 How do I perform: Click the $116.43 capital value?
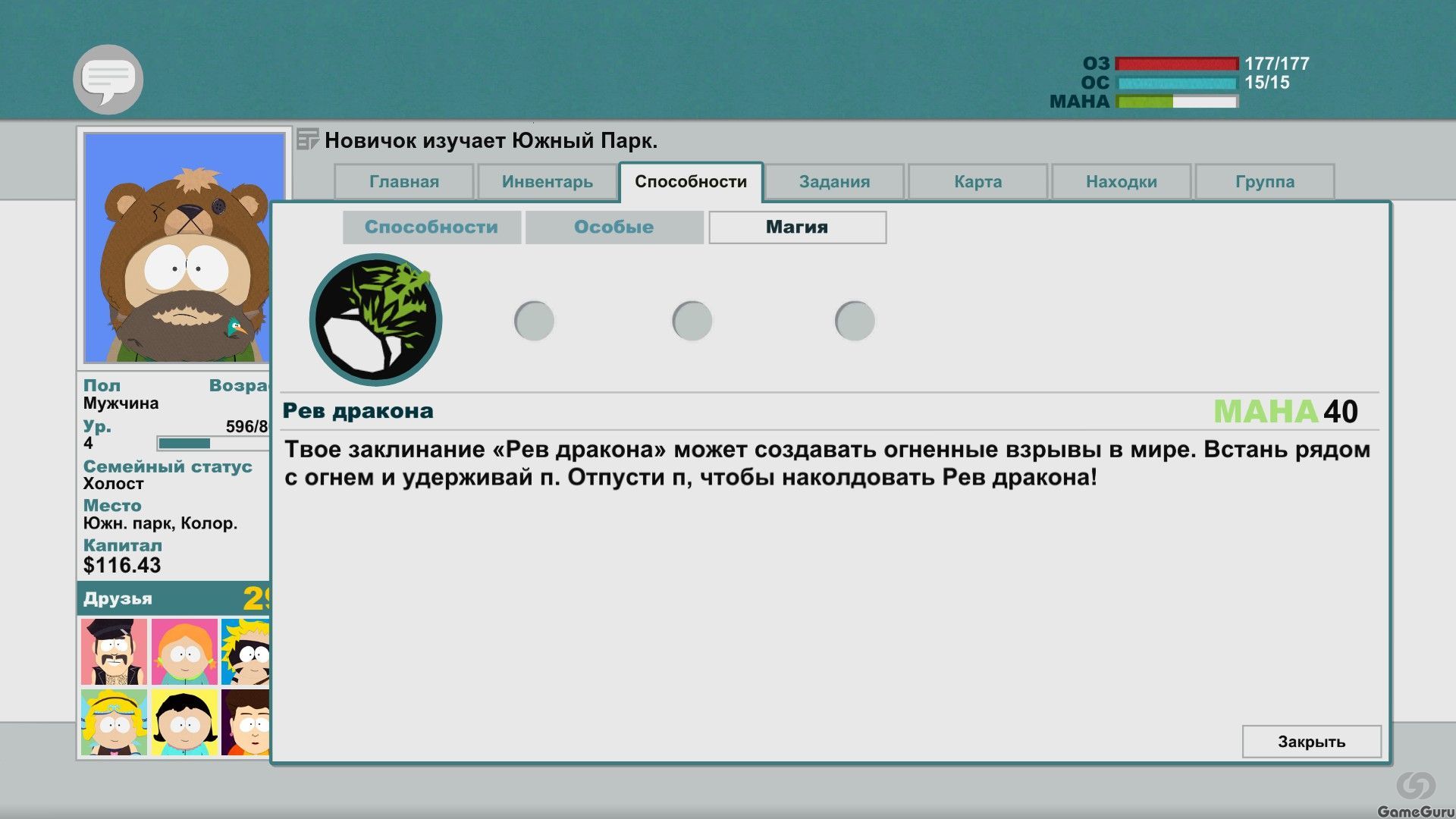click(x=122, y=565)
